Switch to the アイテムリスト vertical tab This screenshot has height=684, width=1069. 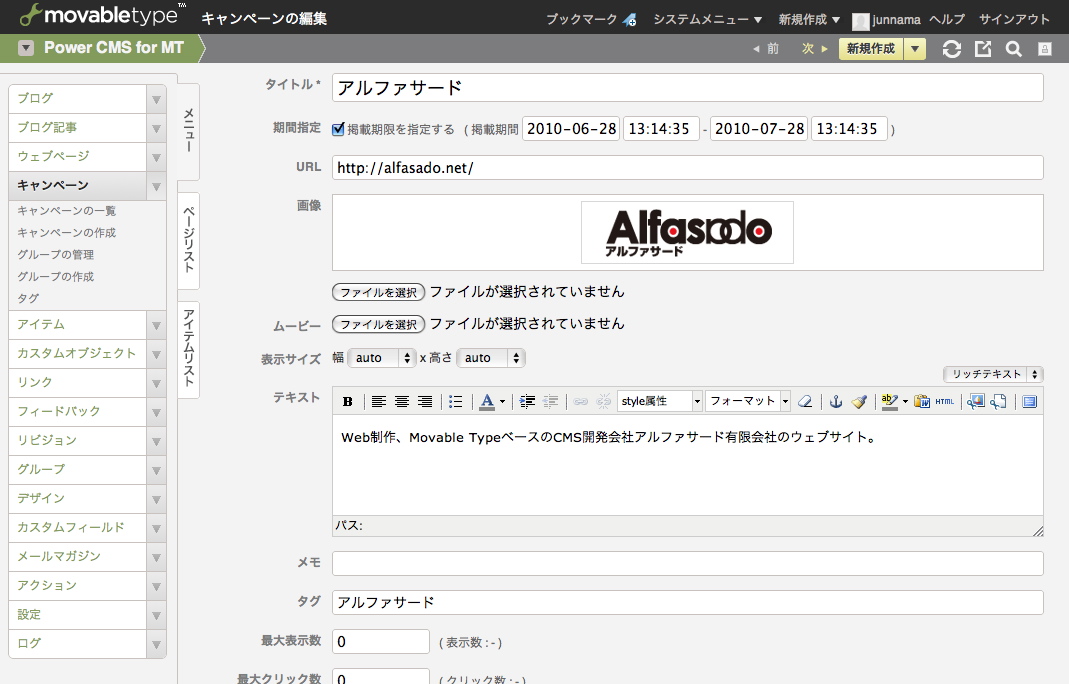(x=189, y=348)
